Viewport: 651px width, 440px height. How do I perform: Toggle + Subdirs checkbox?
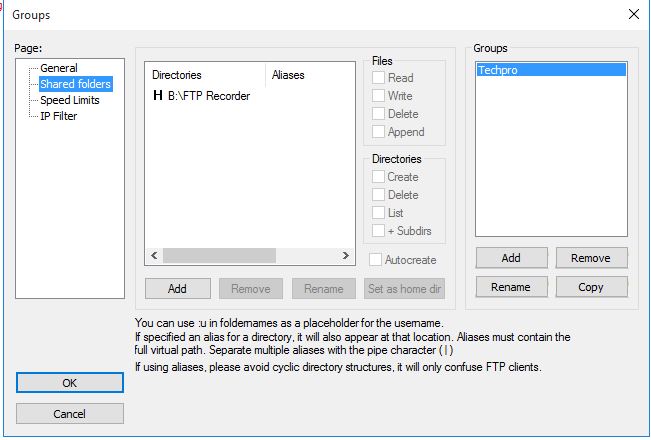[x=378, y=231]
